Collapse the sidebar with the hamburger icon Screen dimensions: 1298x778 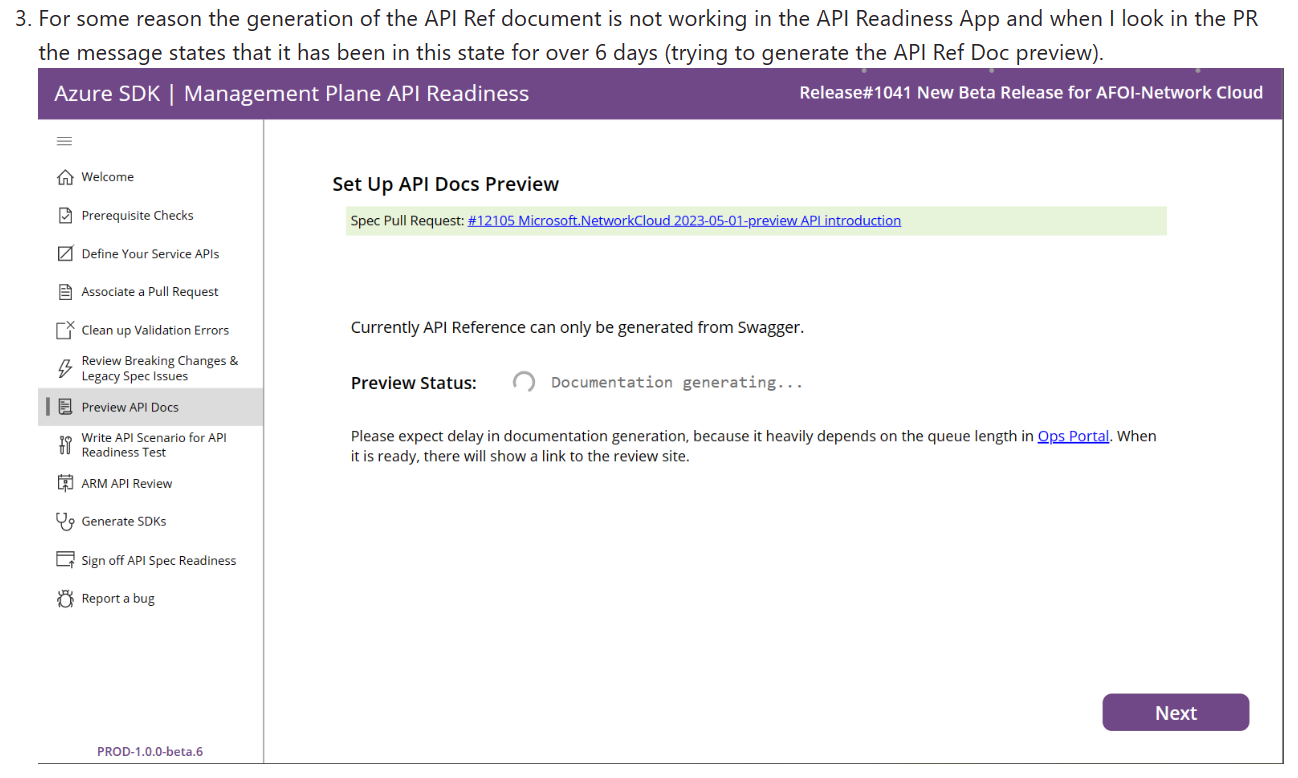64,141
